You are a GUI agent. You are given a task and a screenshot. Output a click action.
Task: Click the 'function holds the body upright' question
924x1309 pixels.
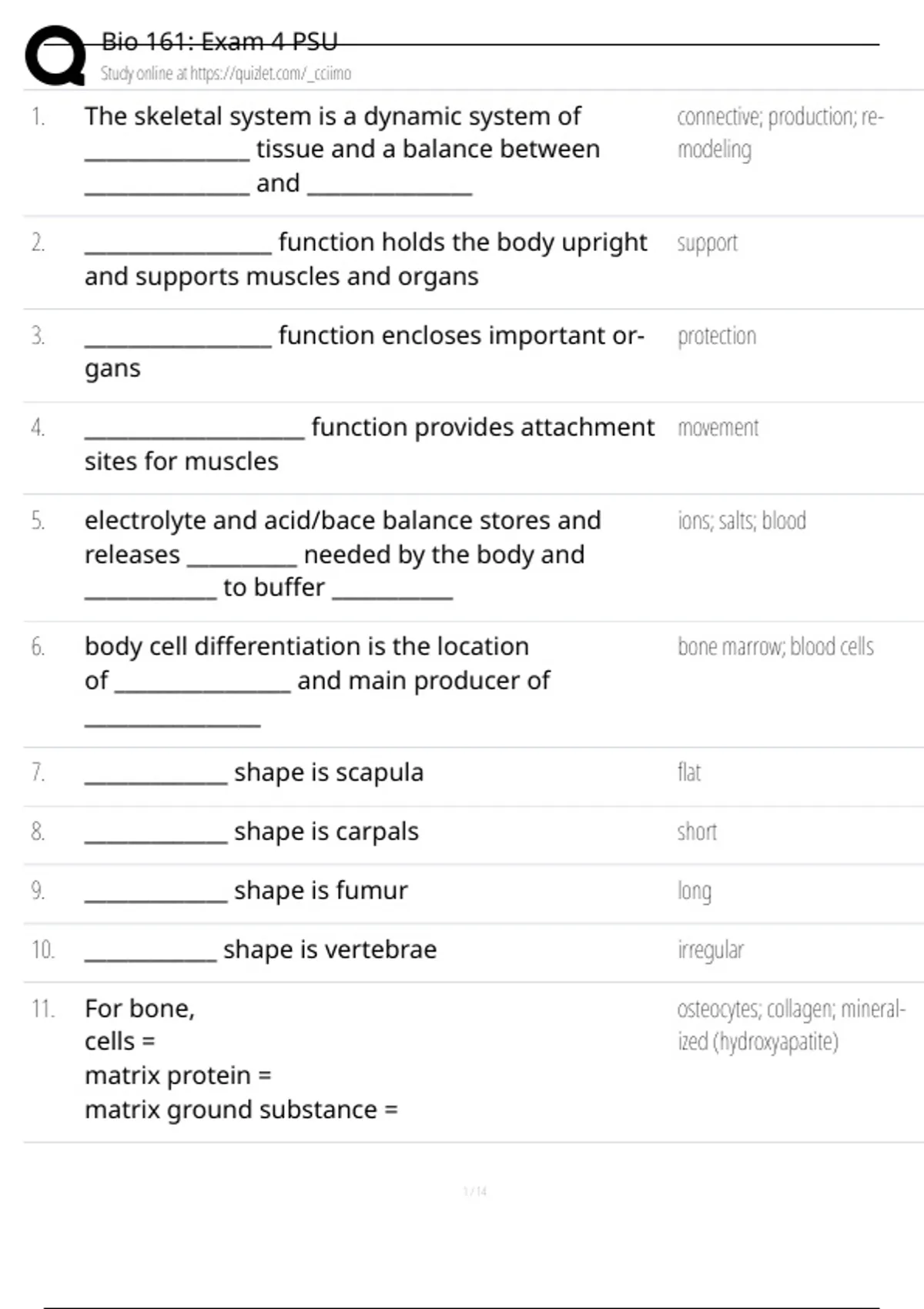point(462,243)
